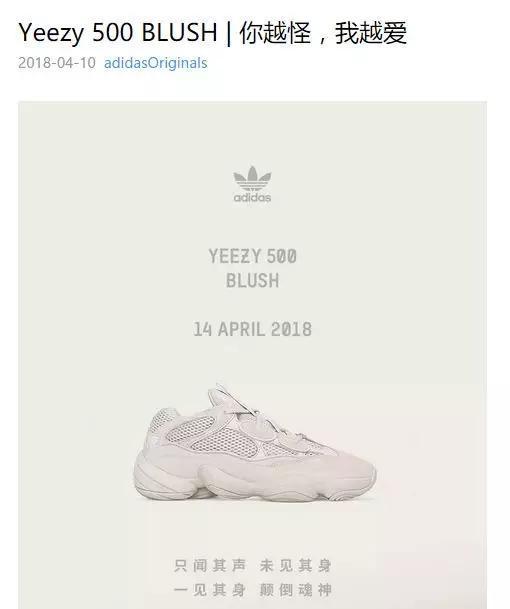Open the adidasOriginals account link
The height and width of the screenshot is (609, 510).
[155, 63]
